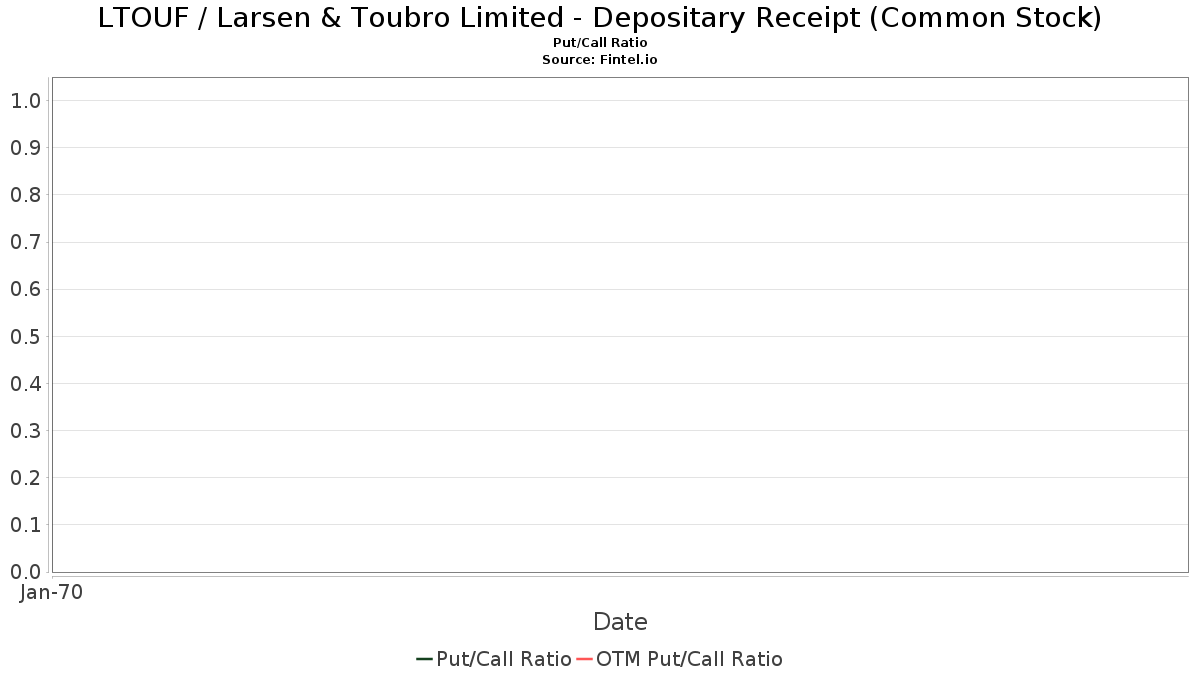This screenshot has height=675, width=1200.
Task: Select the chart title LTOUF Larsen & Toubro
Action: (600, 18)
